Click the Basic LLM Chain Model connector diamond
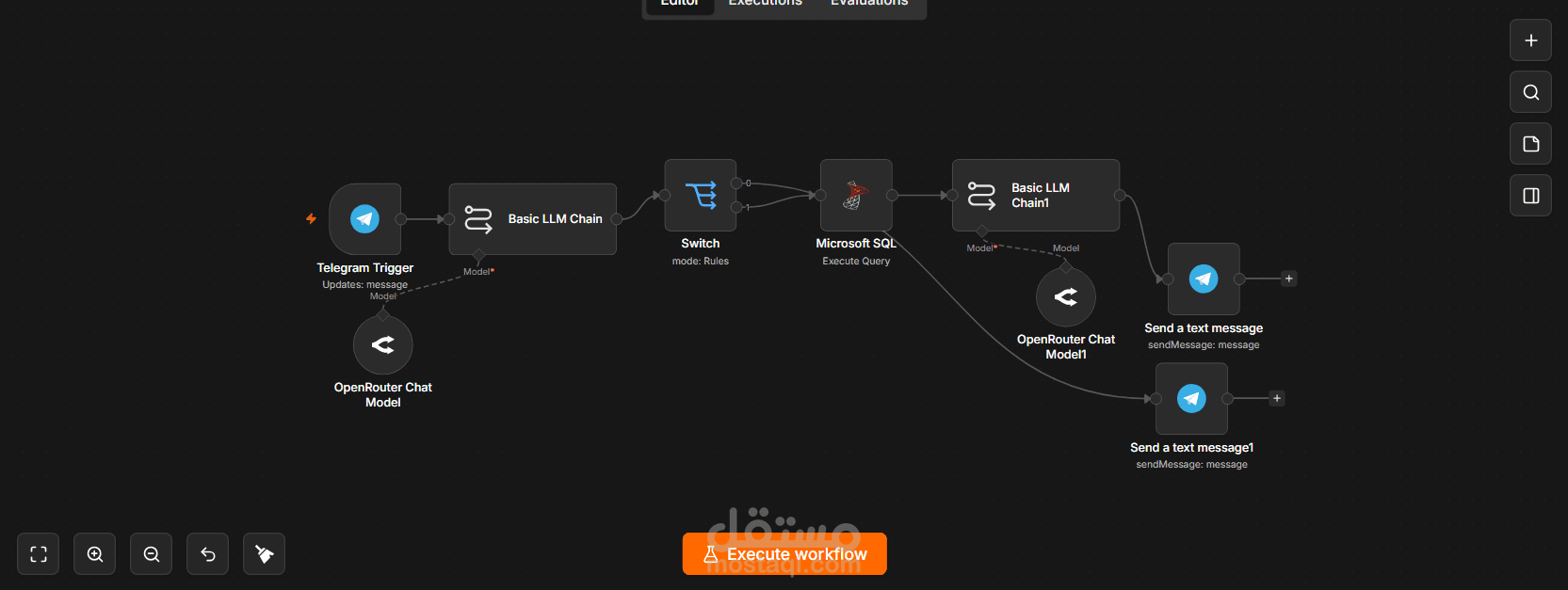 coord(478,256)
